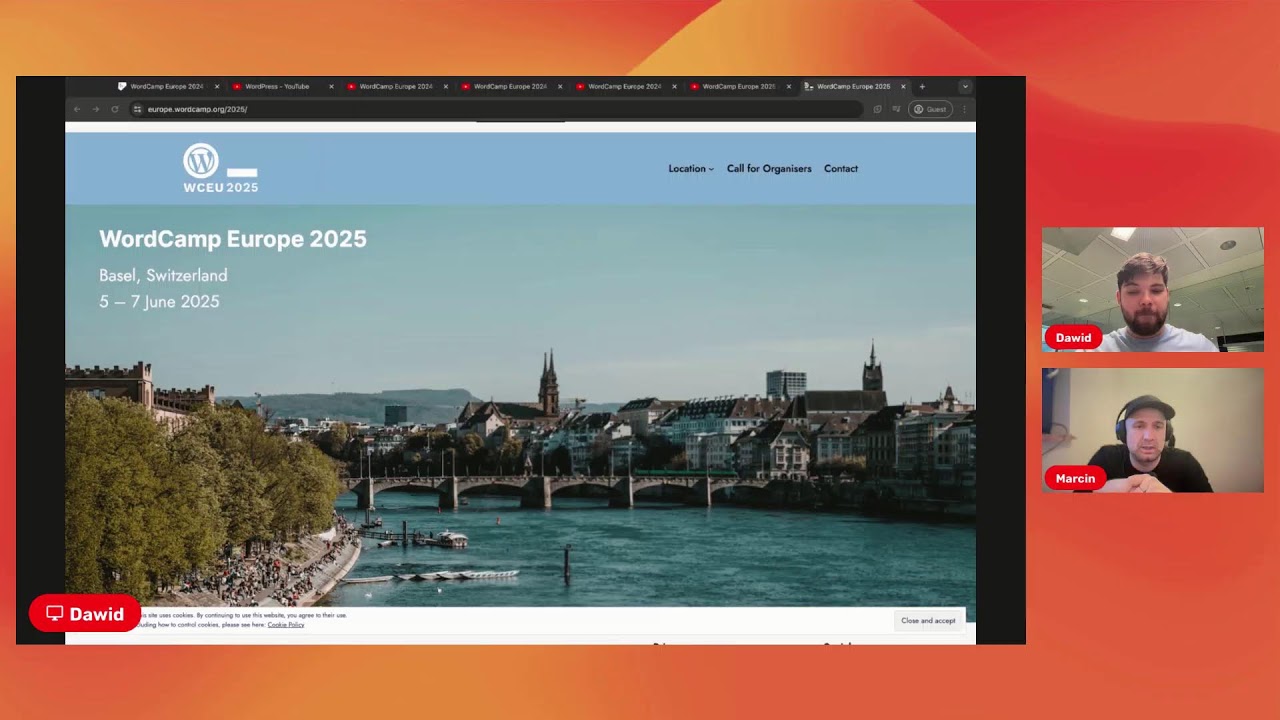1280x720 pixels.
Task: Click the media control icon beside Guest
Action: click(896, 109)
